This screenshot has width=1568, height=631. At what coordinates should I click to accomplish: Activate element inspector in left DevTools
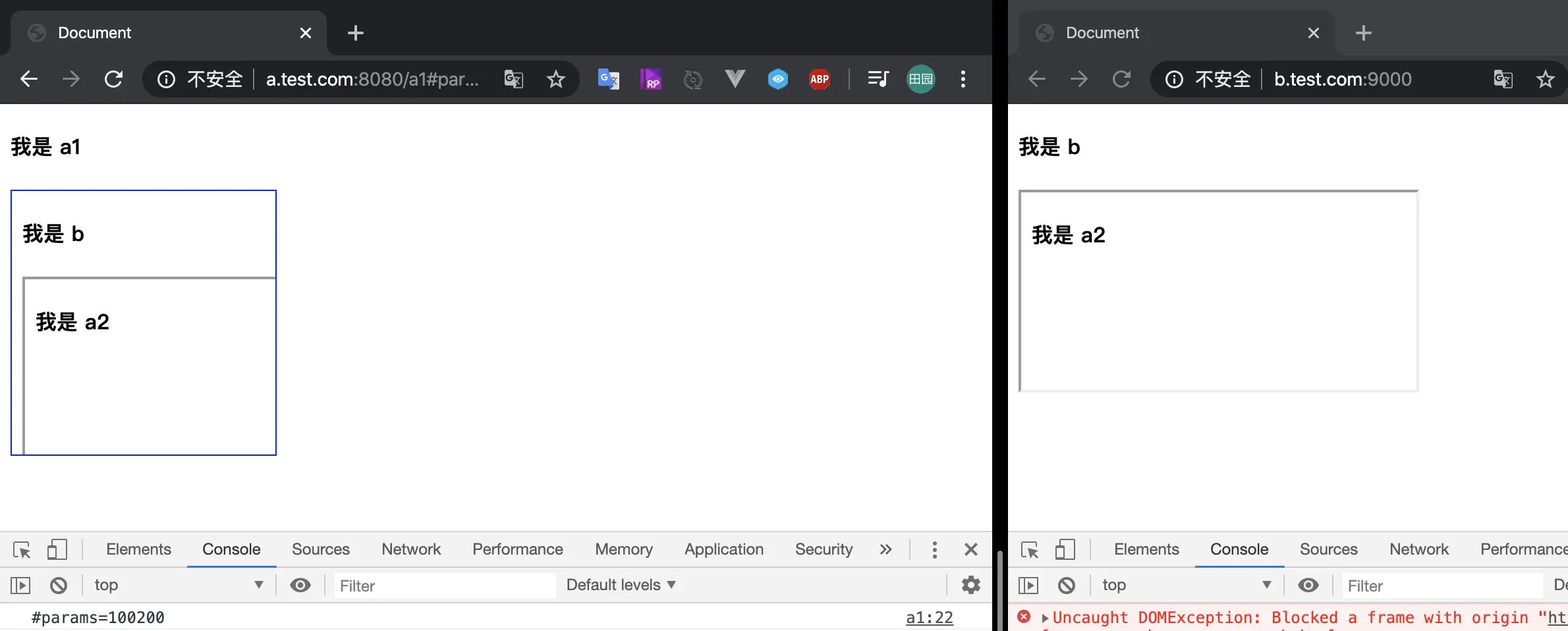click(x=22, y=549)
